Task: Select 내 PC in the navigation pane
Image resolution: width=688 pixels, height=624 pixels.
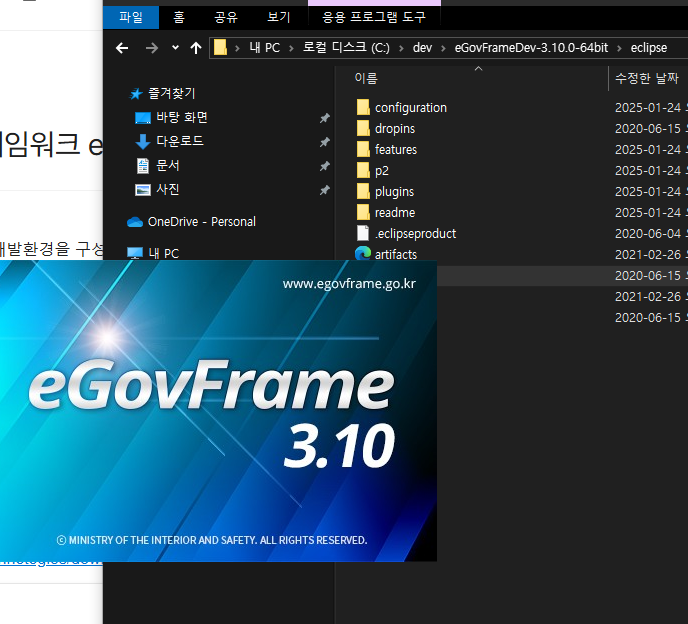Action: click(x=163, y=253)
